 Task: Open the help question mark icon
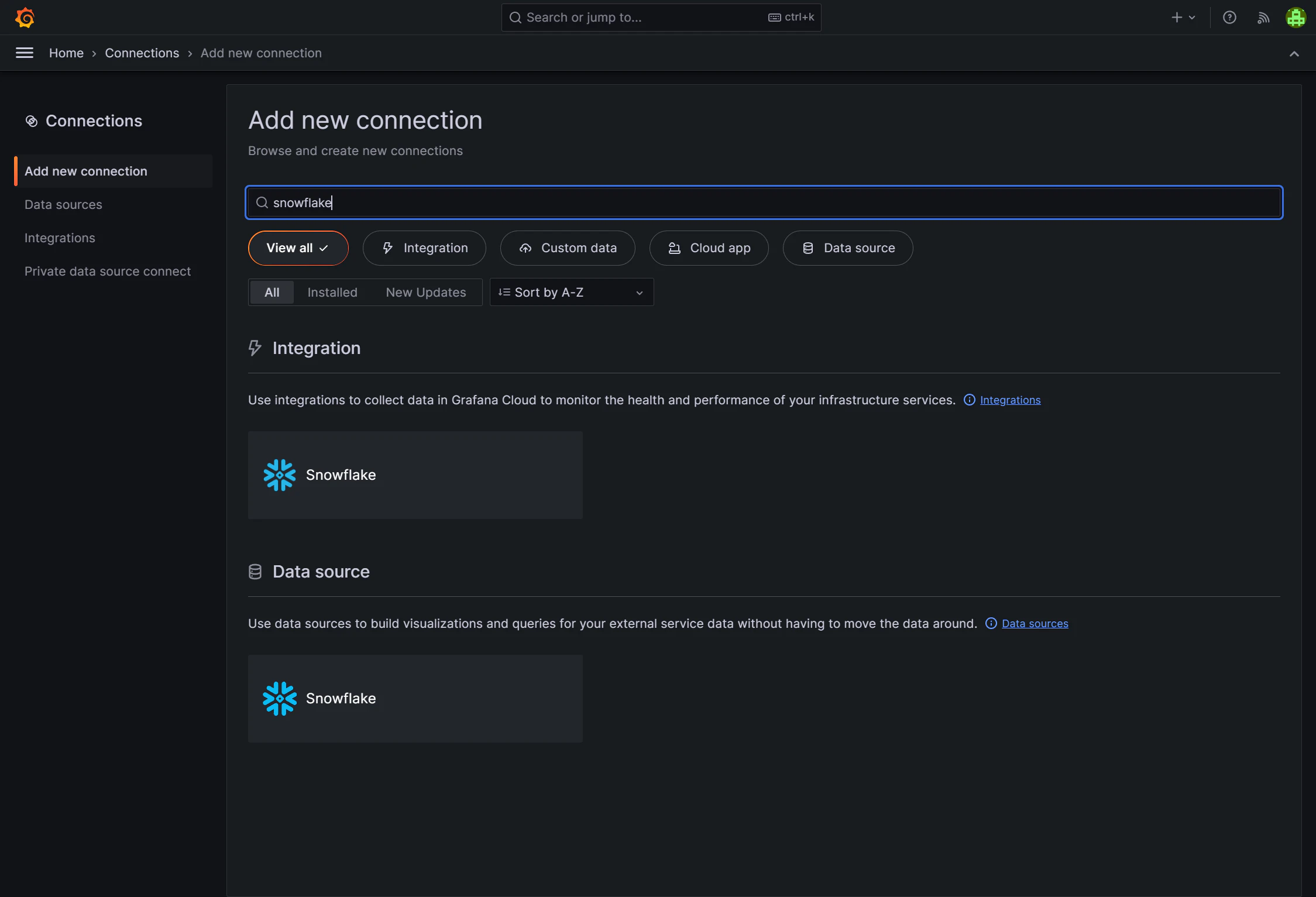pyautogui.click(x=1229, y=18)
